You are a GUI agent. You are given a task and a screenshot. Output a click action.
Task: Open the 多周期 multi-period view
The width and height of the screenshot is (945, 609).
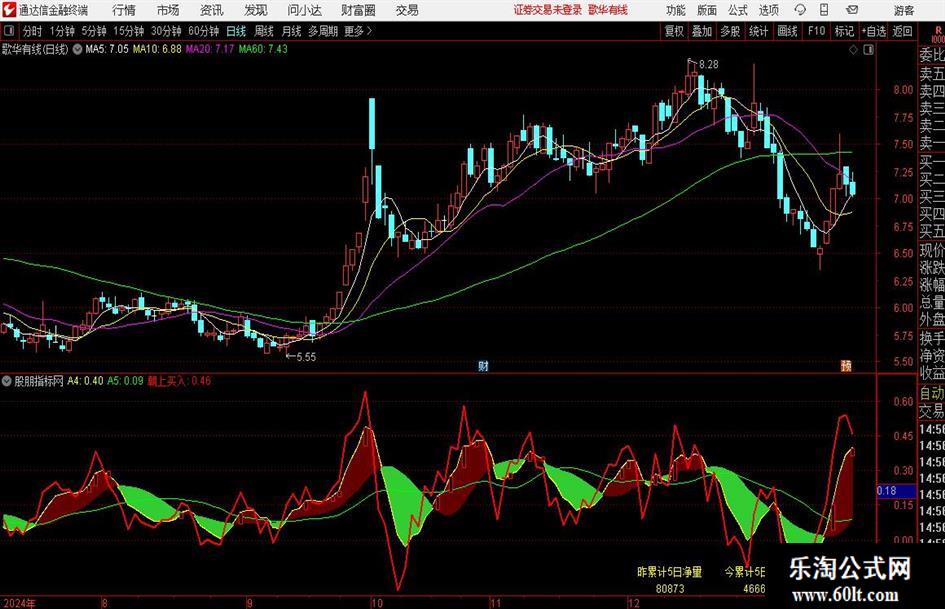click(322, 31)
